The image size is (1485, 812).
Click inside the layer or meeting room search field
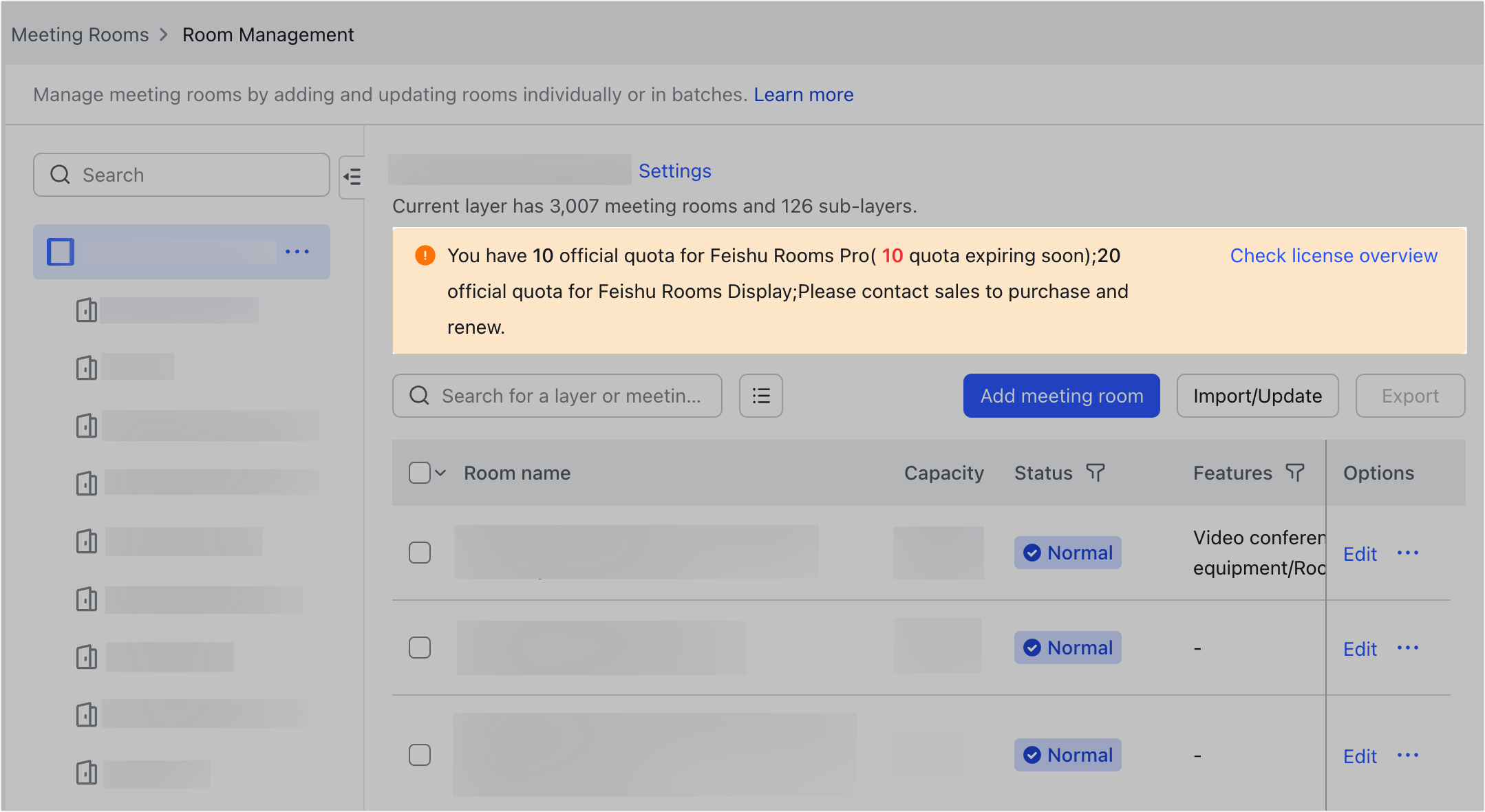571,396
